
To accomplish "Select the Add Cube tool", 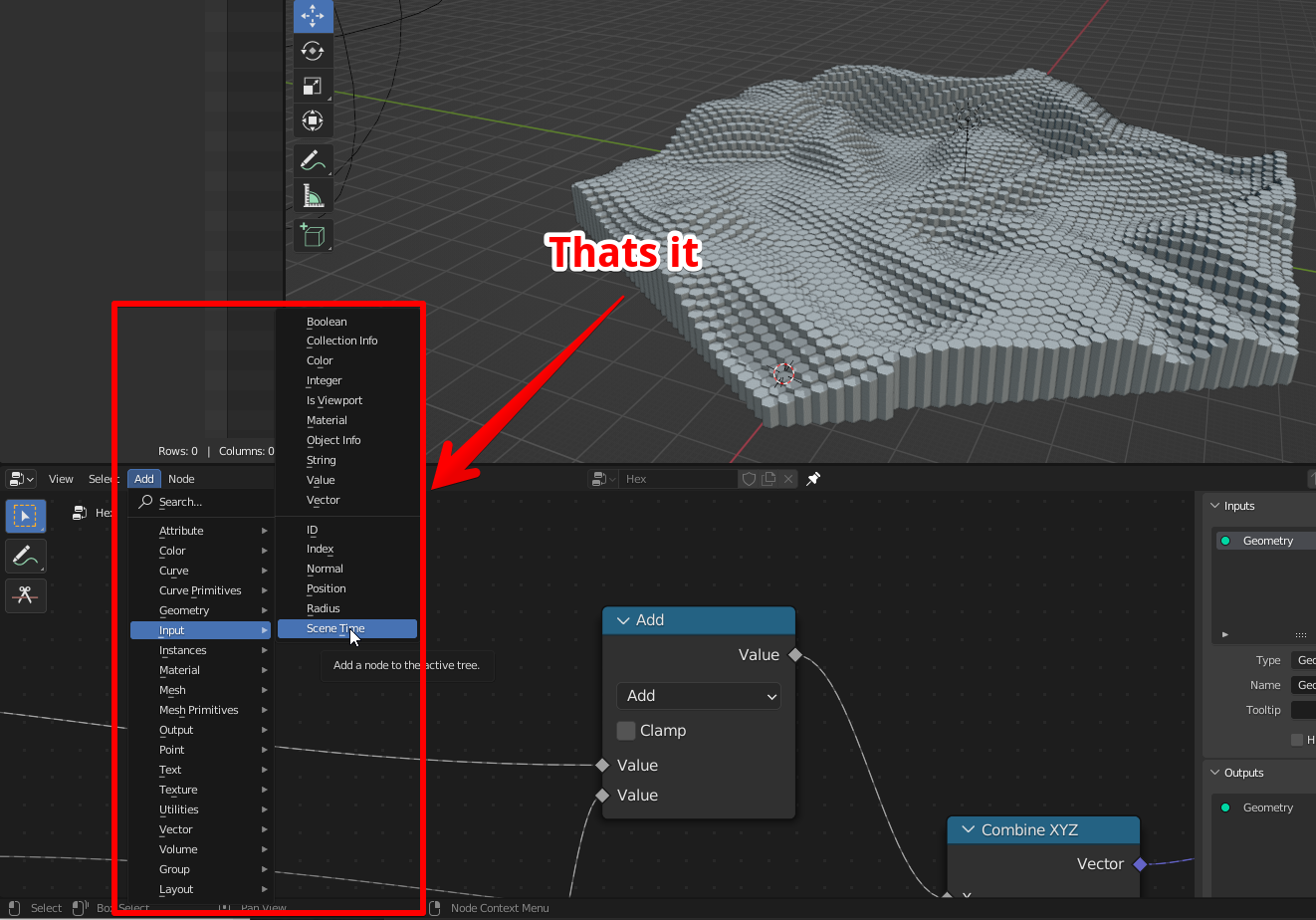I will coord(312,235).
